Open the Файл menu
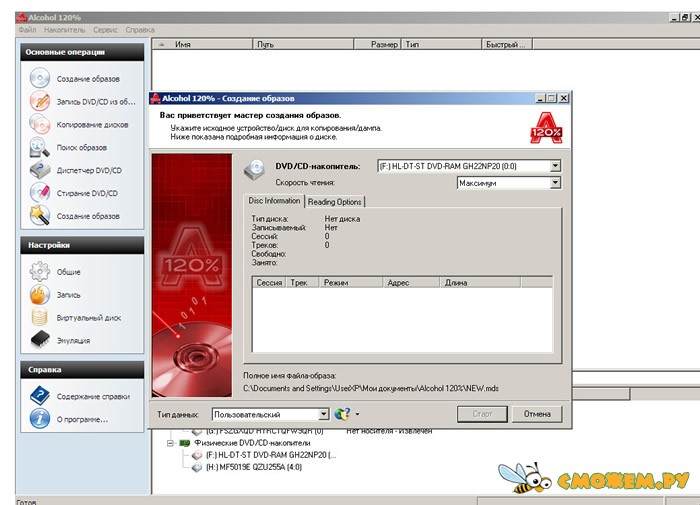The width and height of the screenshot is (700, 505). click(27, 29)
